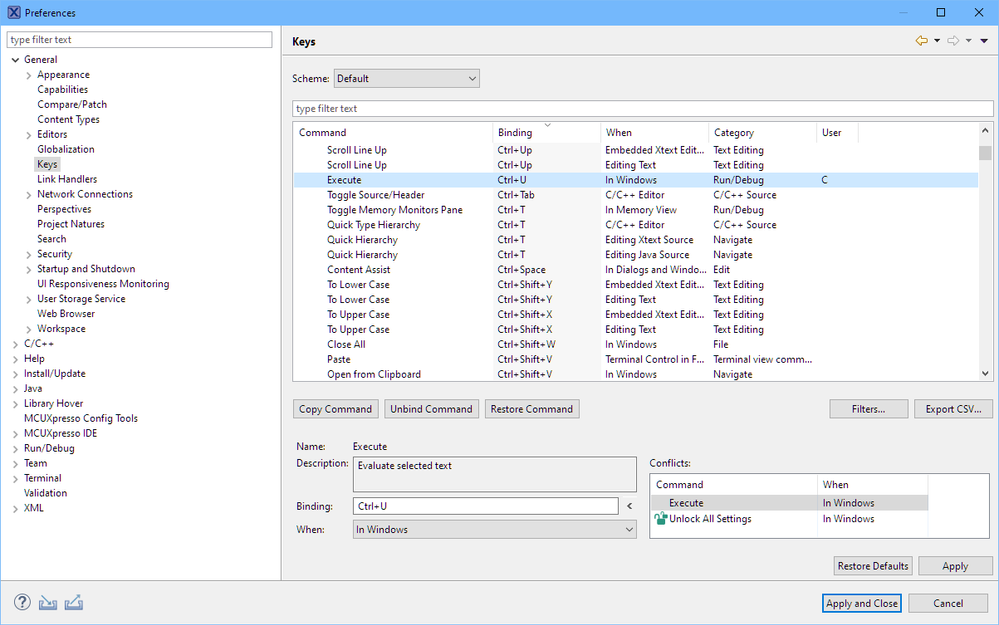Expand the C/C++ preferences node
The height and width of the screenshot is (625, 999).
pyautogui.click(x=15, y=344)
